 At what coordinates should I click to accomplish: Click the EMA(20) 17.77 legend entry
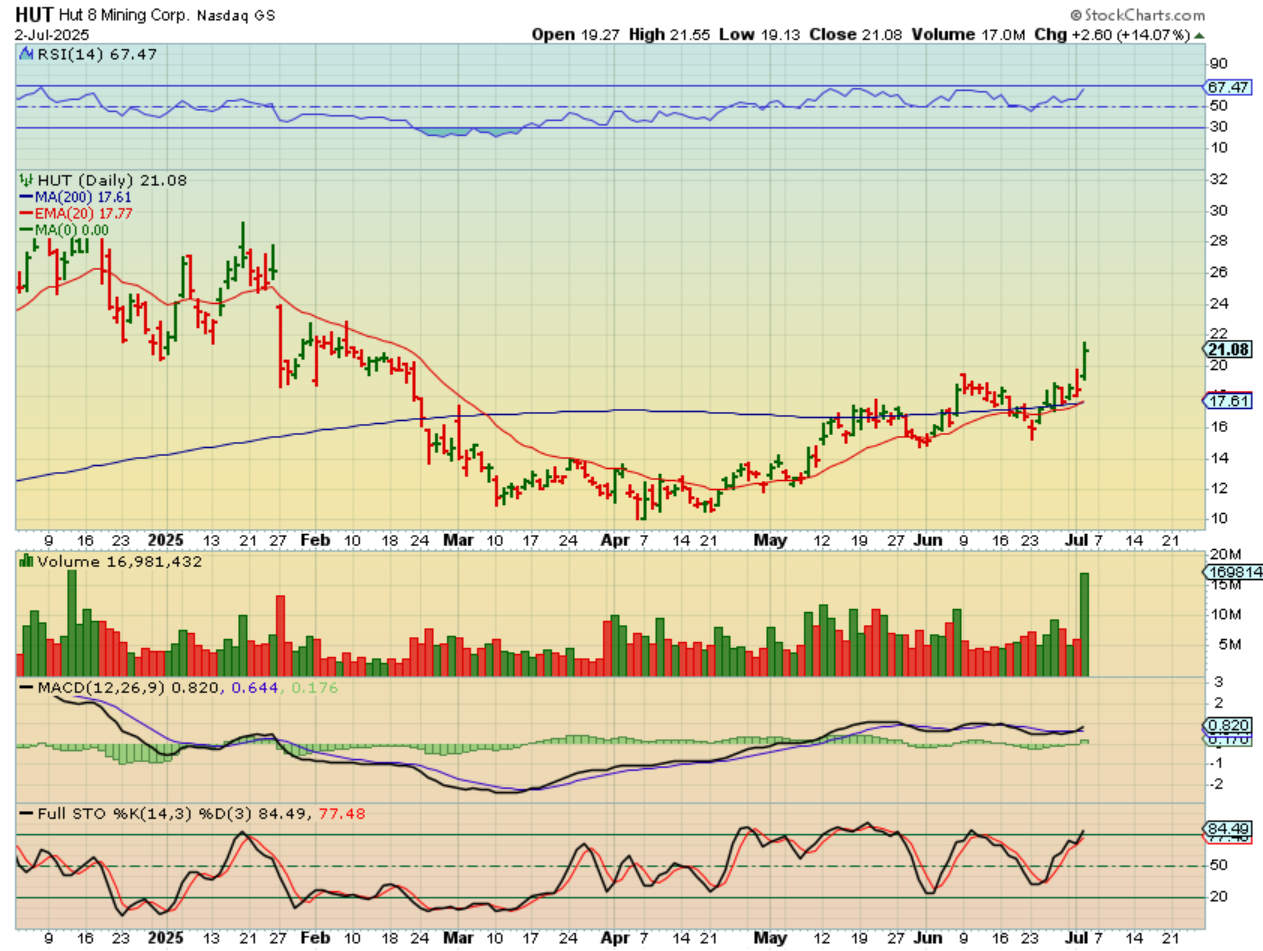pos(77,213)
